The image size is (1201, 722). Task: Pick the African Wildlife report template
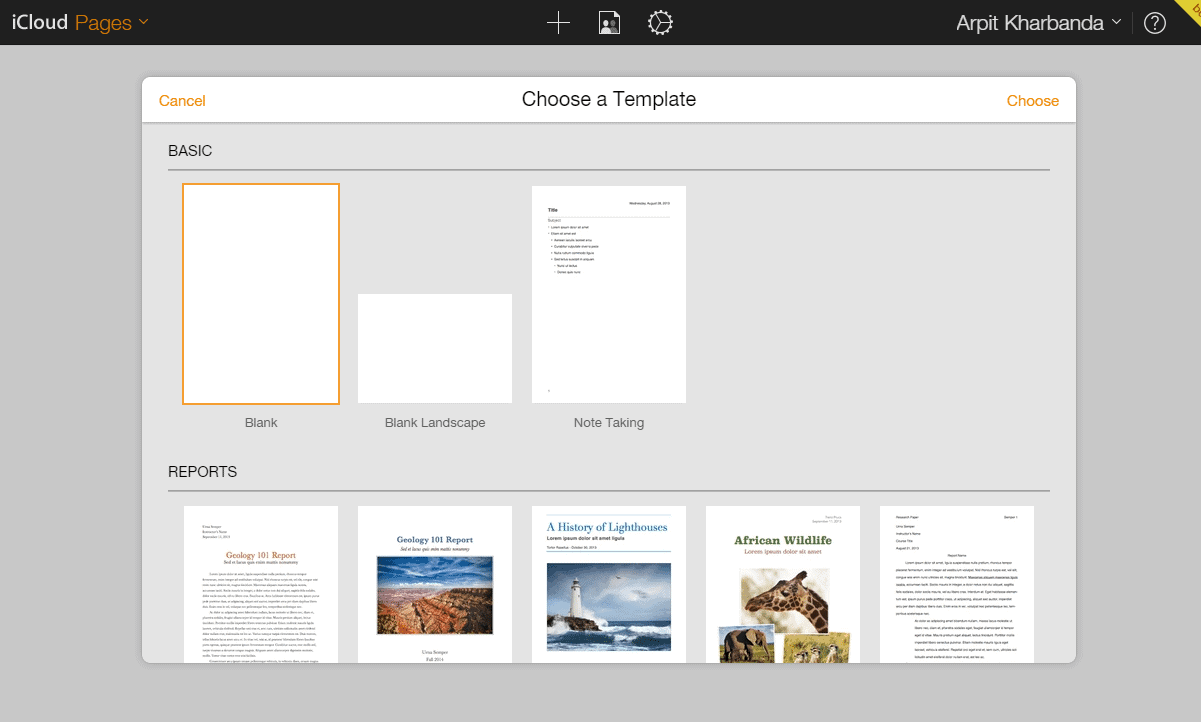pos(783,583)
